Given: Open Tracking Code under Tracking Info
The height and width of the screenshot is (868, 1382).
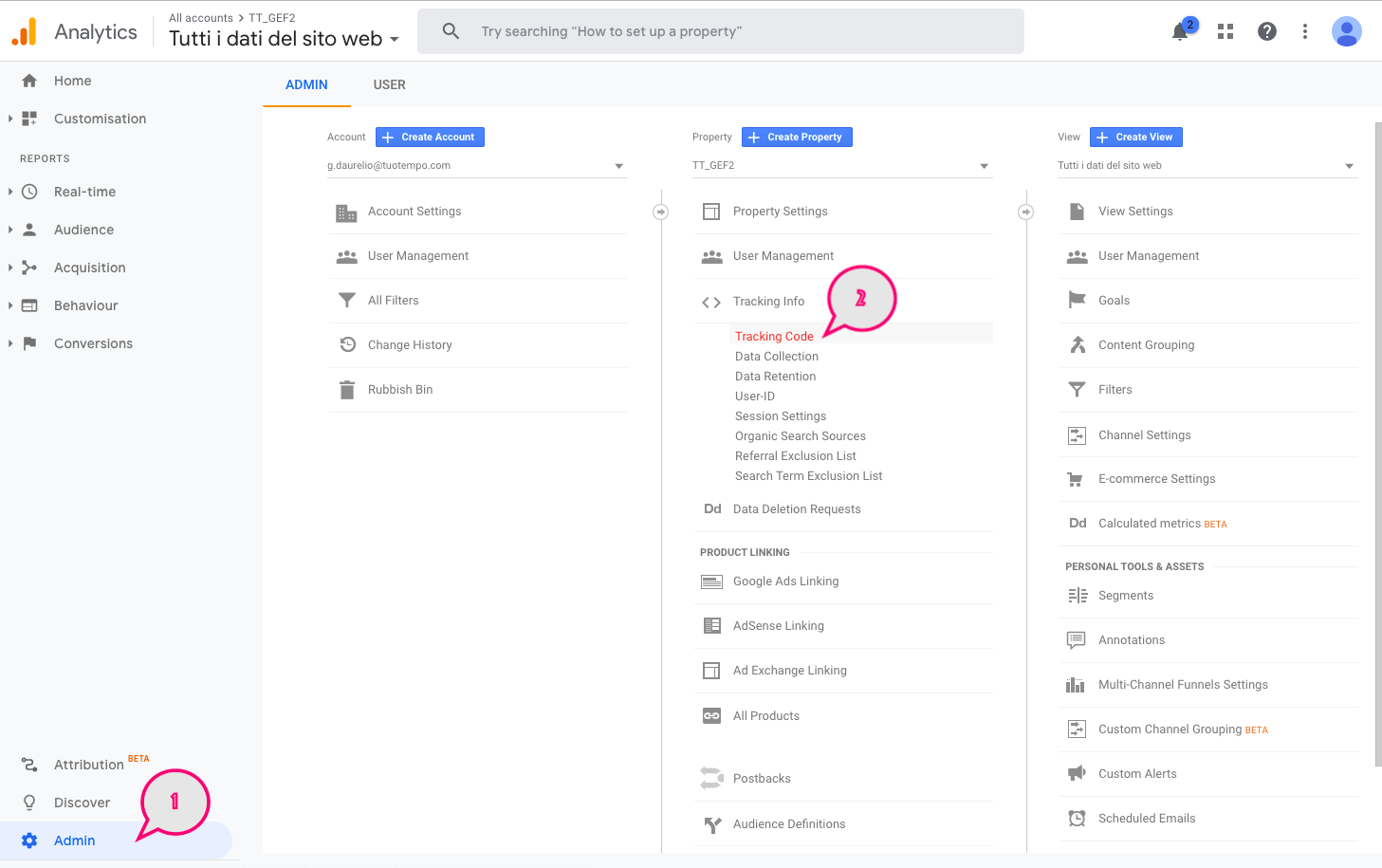Looking at the screenshot, I should (x=774, y=337).
